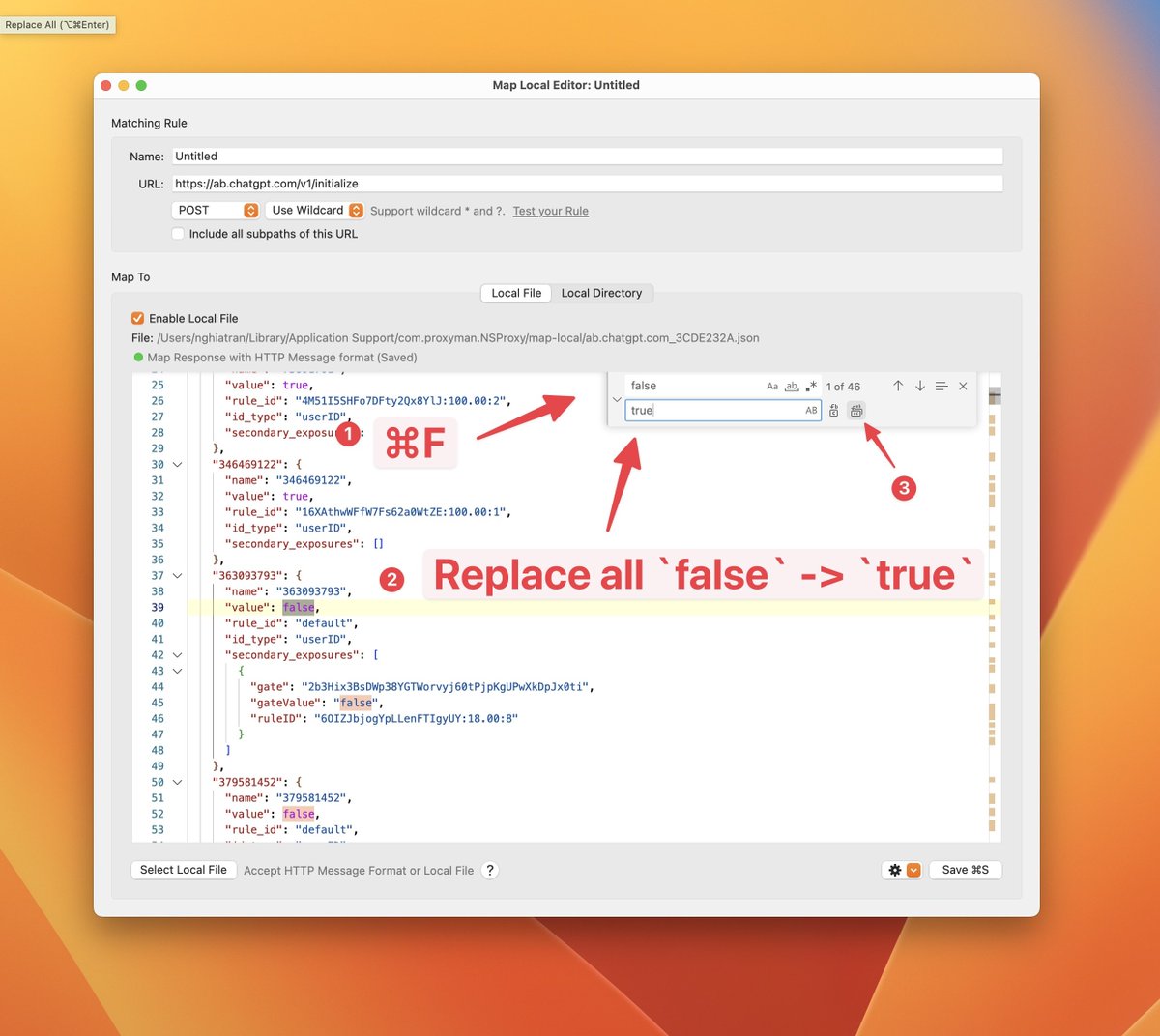Screen dimensions: 1160x1036
Task: Click the single Replace icon
Action: (x=834, y=411)
